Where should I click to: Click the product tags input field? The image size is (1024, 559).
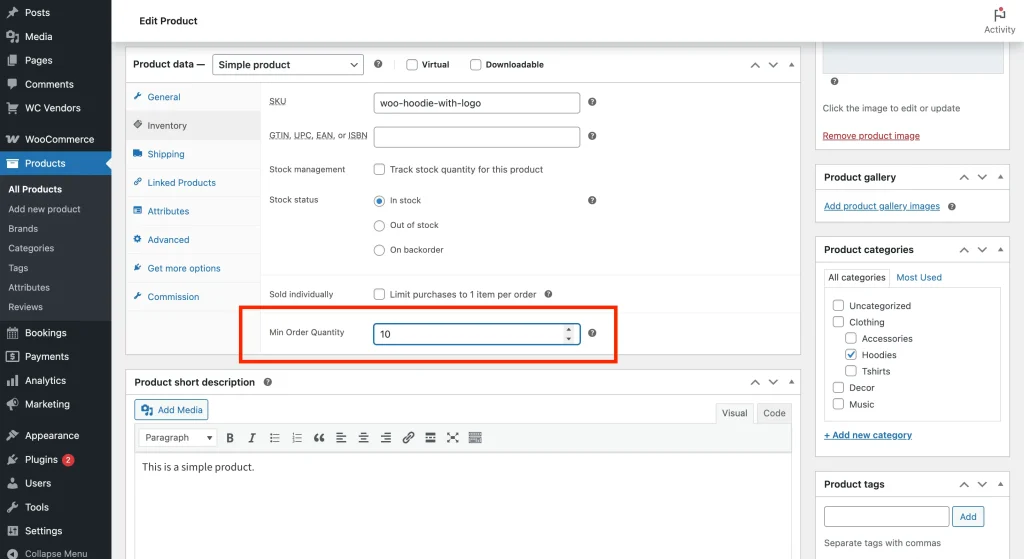point(886,517)
